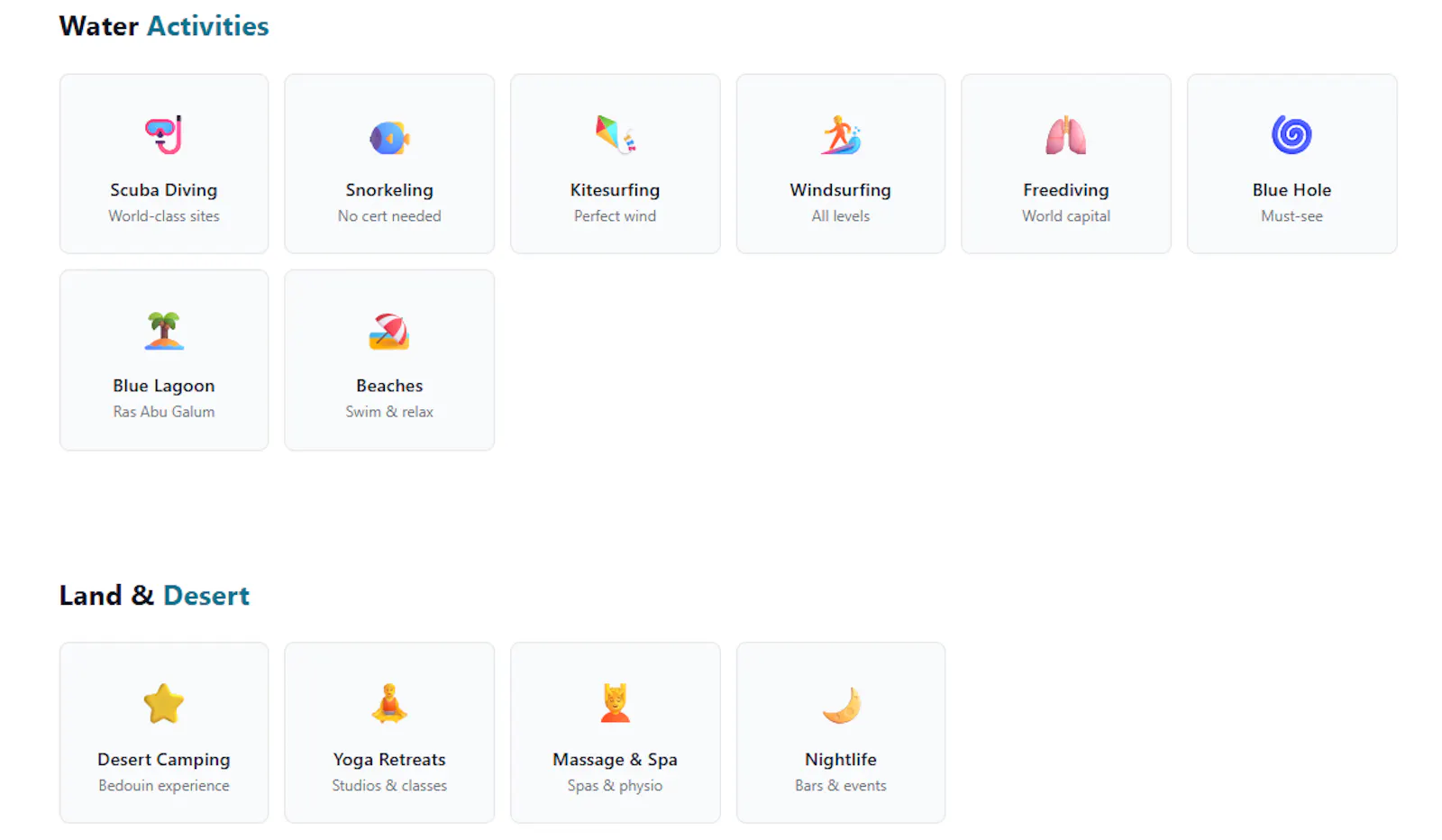Click the Blue Lagoon title
This screenshot has height=840, width=1442.
(164, 386)
